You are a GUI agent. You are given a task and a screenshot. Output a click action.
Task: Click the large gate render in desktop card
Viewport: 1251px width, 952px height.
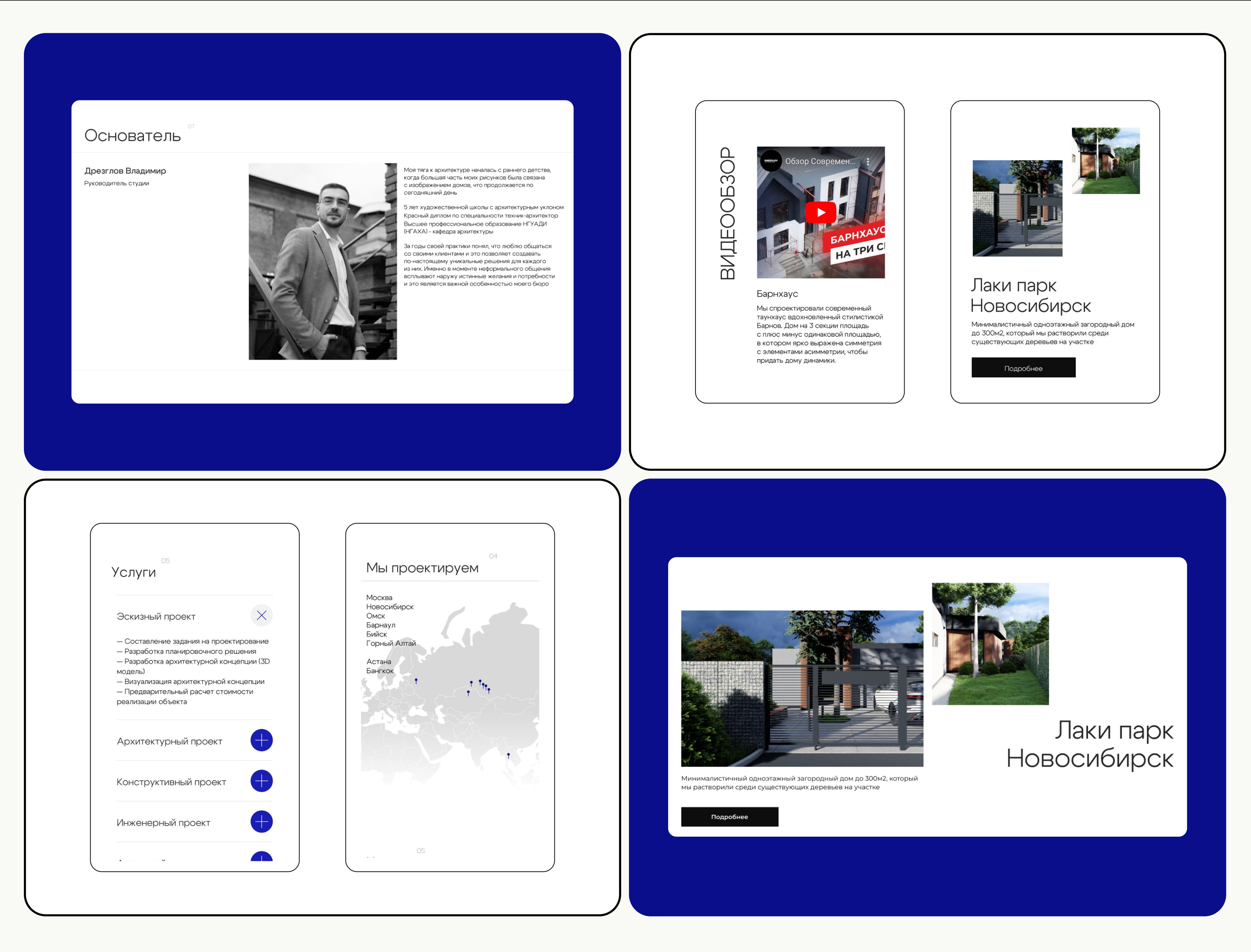802,688
